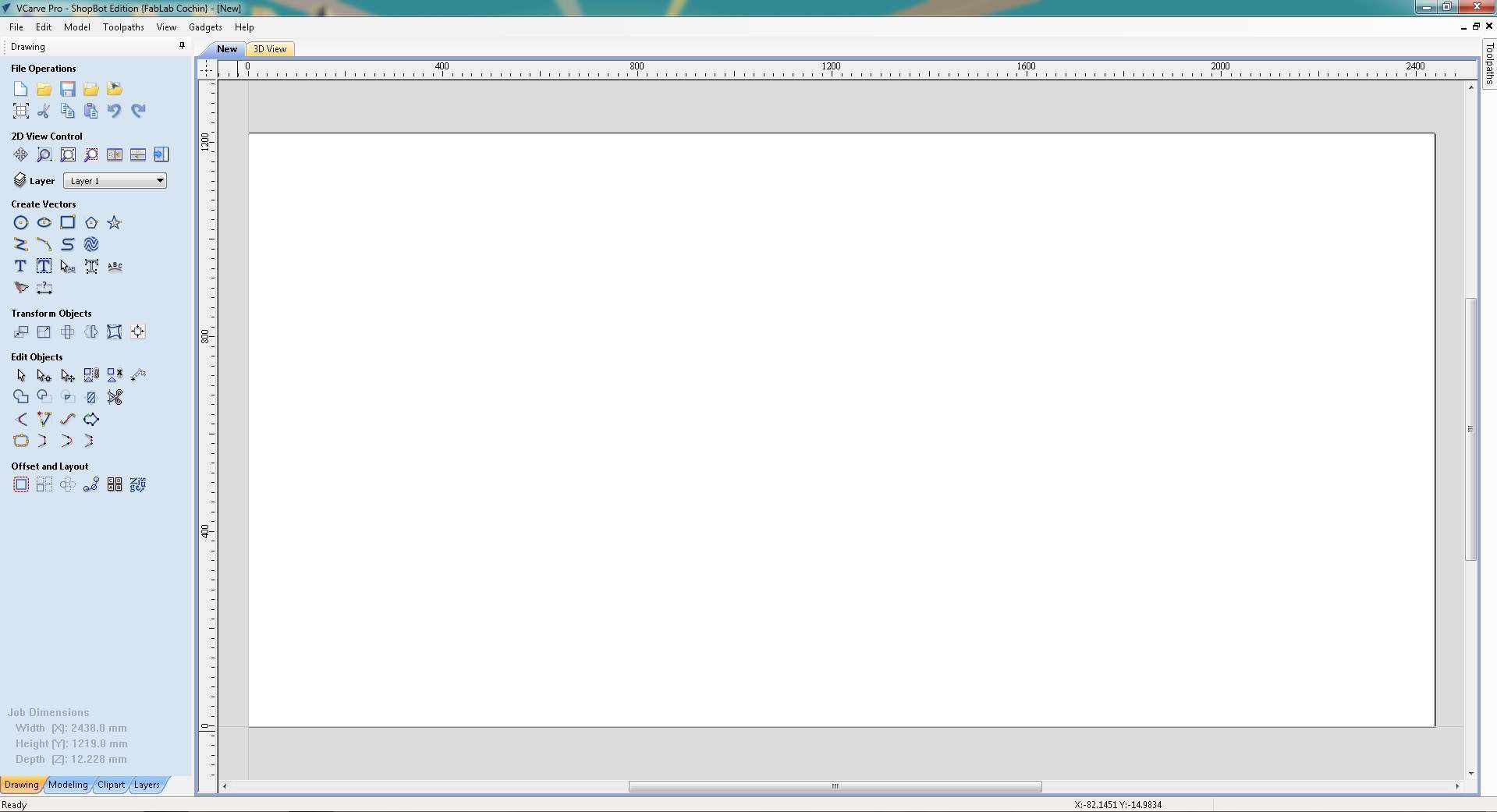Select the Zoom to Selection tool
1497x812 pixels.
point(91,154)
